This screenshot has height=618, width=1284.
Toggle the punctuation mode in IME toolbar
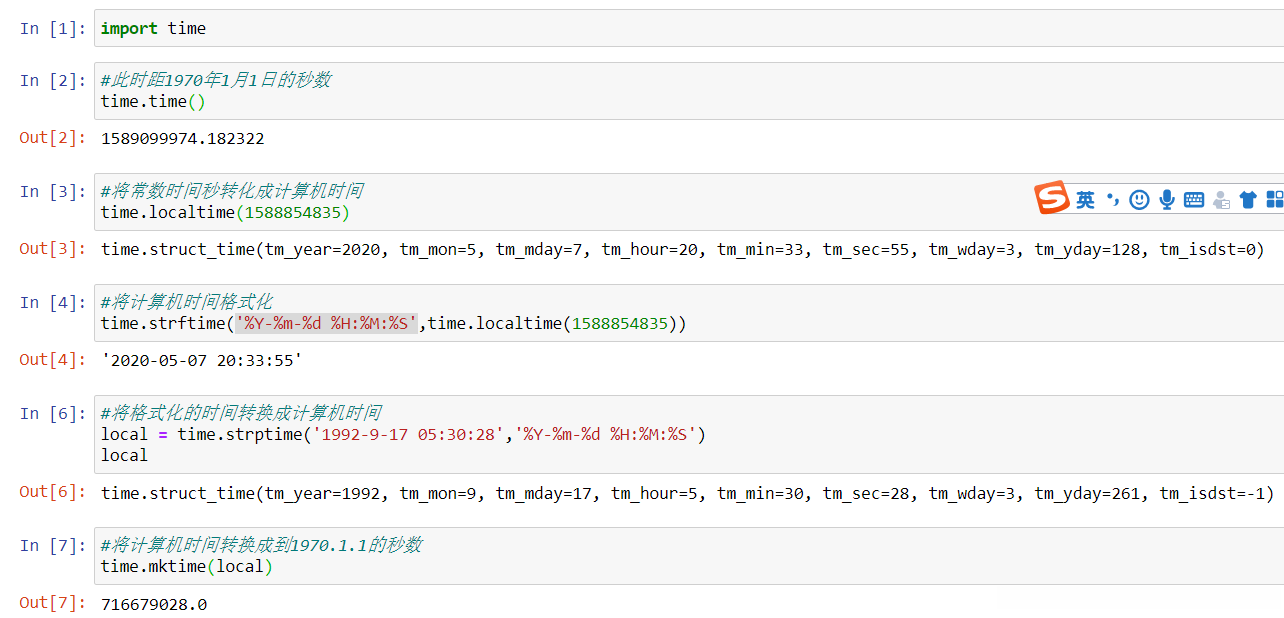point(1113,200)
